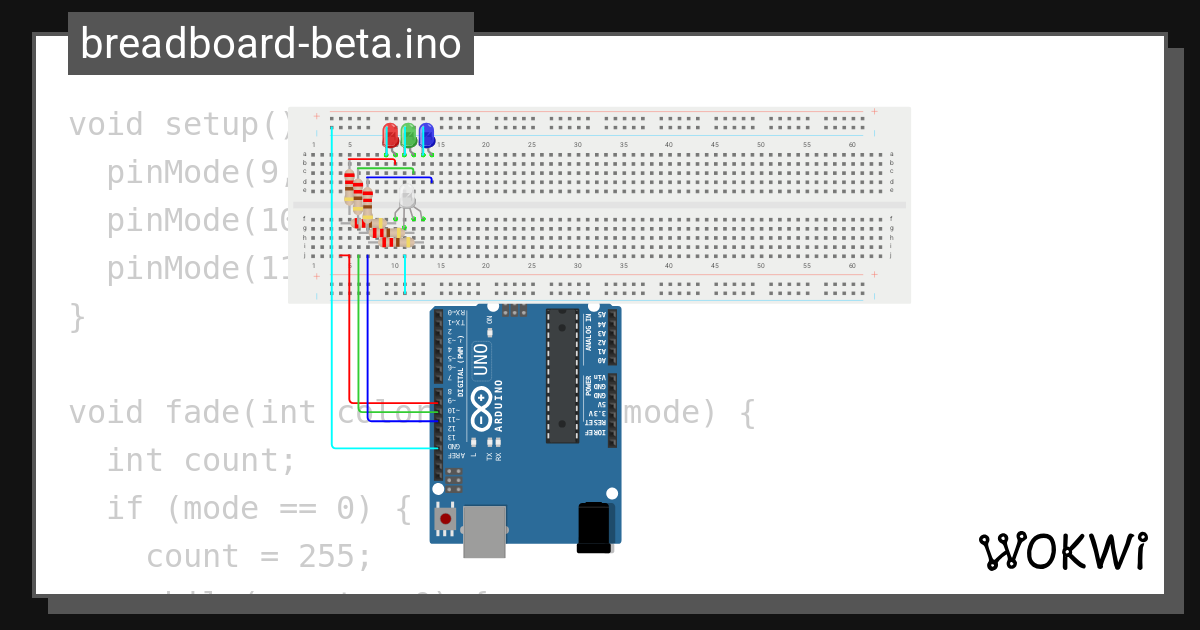The width and height of the screenshot is (1200, 630).
Task: Click the 'void fade(int' code text
Action: point(192,412)
